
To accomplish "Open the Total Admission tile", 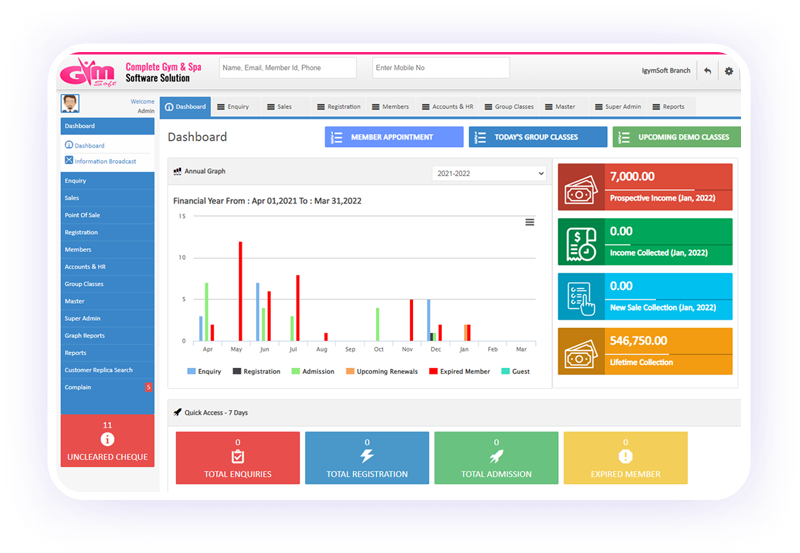I will point(496,458).
